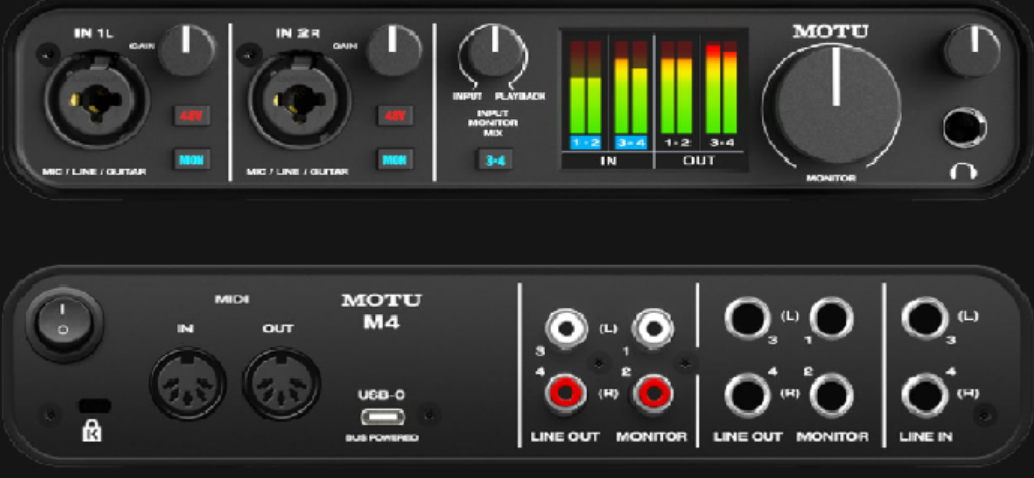Click the quarter-inch monitor 1 jack
The height and width of the screenshot is (478, 1034).
pyautogui.click(x=832, y=319)
